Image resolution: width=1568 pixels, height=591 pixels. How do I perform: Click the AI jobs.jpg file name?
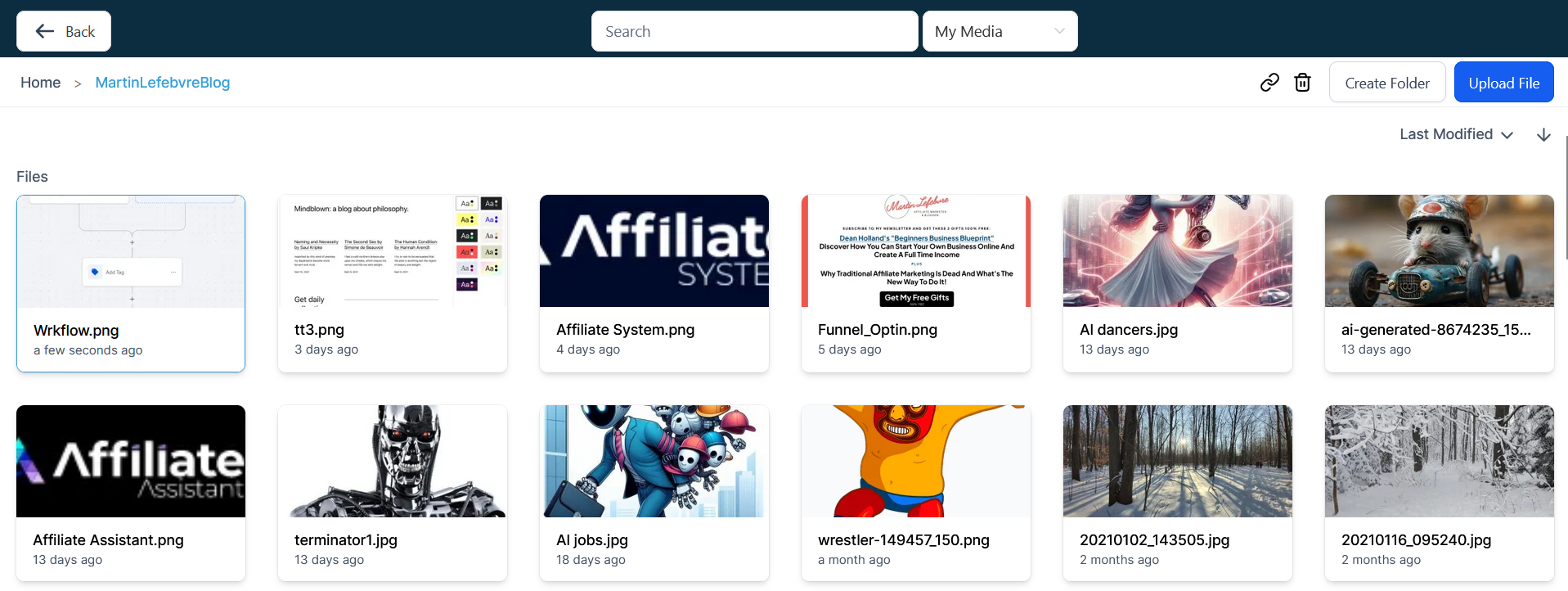[x=592, y=540]
